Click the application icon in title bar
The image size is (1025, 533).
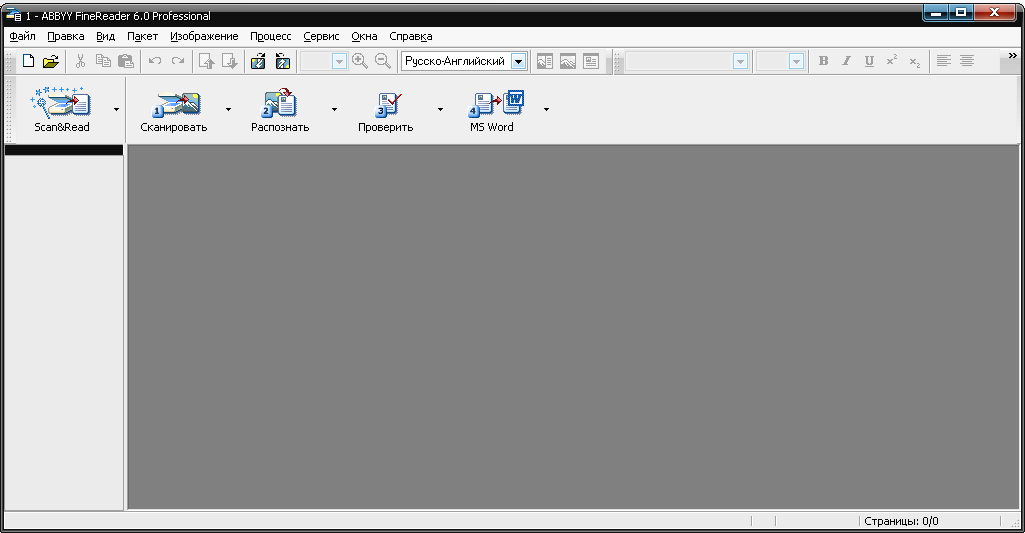click(13, 14)
